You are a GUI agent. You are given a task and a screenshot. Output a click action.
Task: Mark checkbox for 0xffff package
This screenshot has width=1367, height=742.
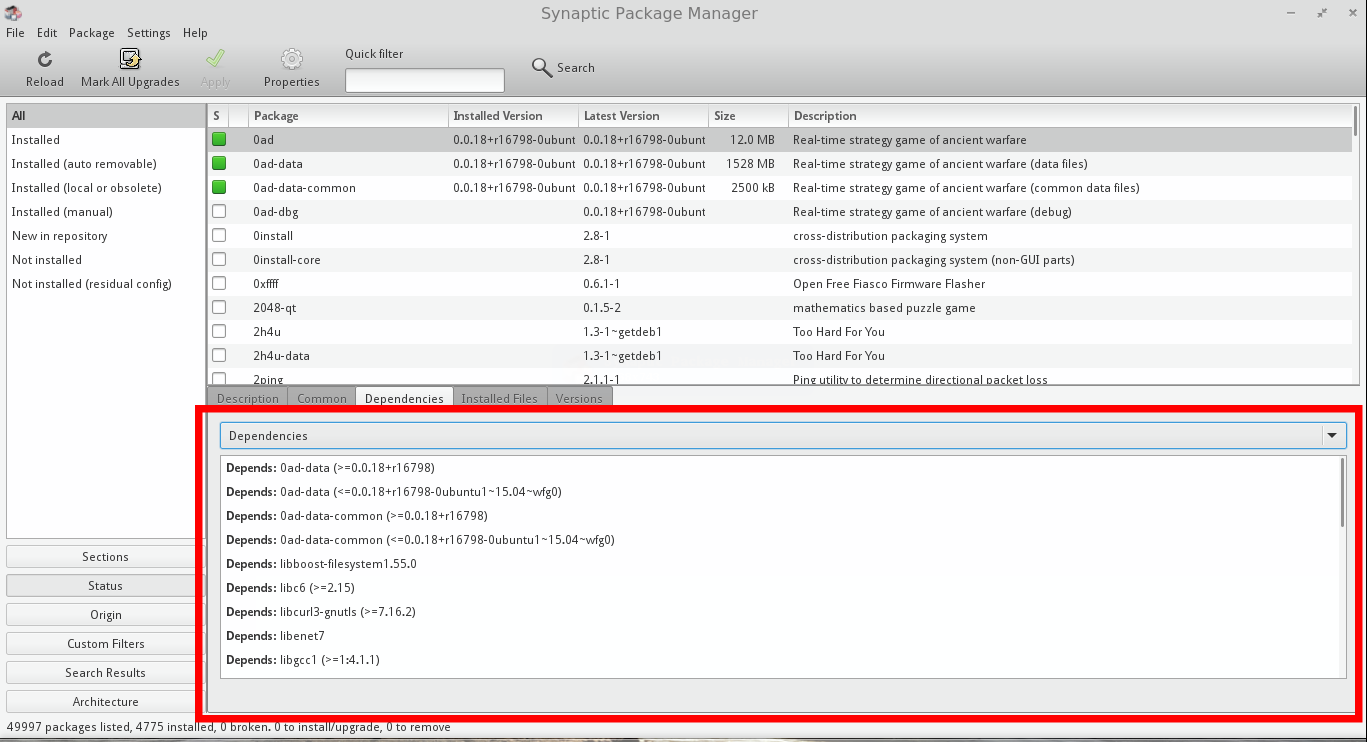[x=219, y=284]
